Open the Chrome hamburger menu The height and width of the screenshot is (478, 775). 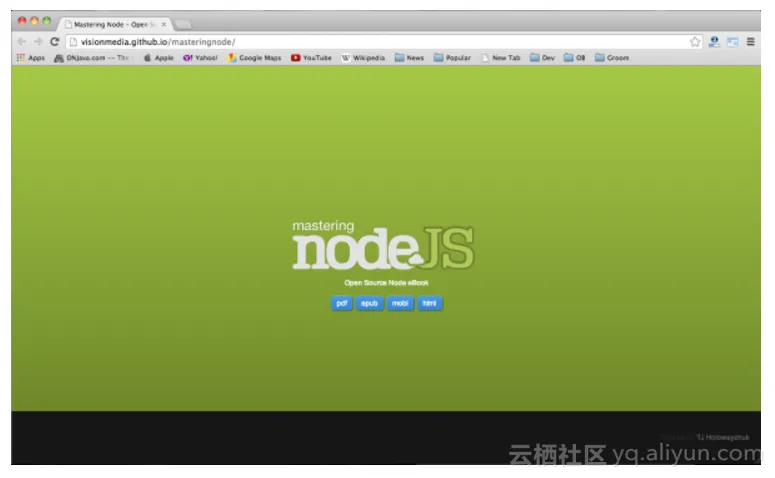point(750,42)
